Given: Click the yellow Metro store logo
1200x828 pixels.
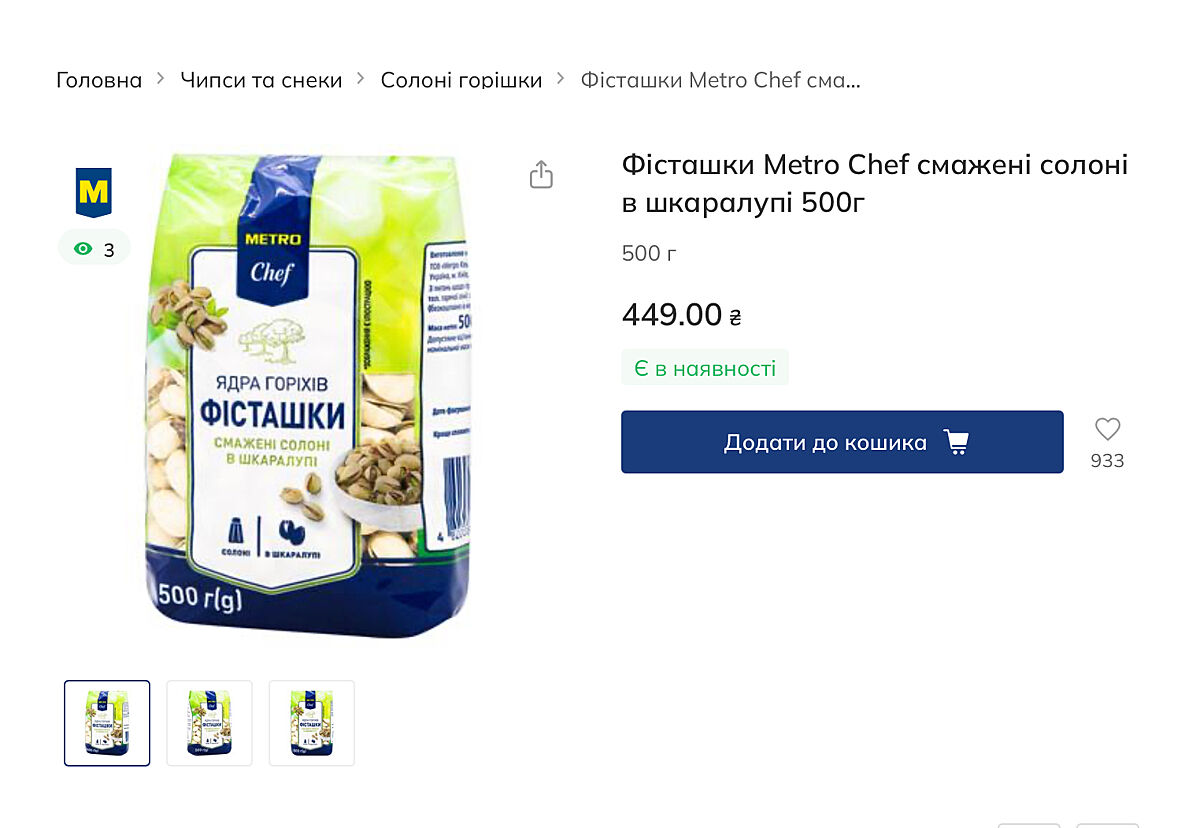Looking at the screenshot, I should point(93,193).
